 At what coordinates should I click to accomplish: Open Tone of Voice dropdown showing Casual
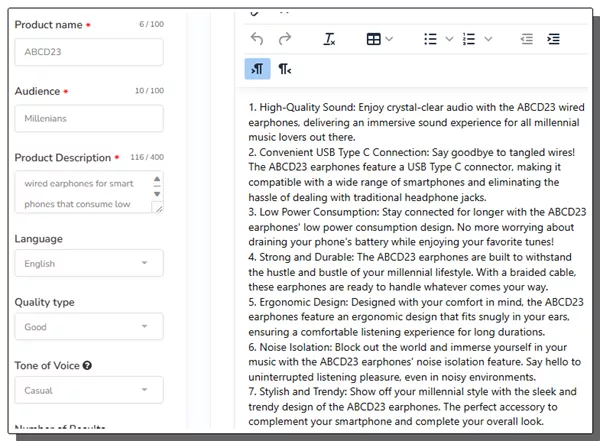(x=89, y=390)
